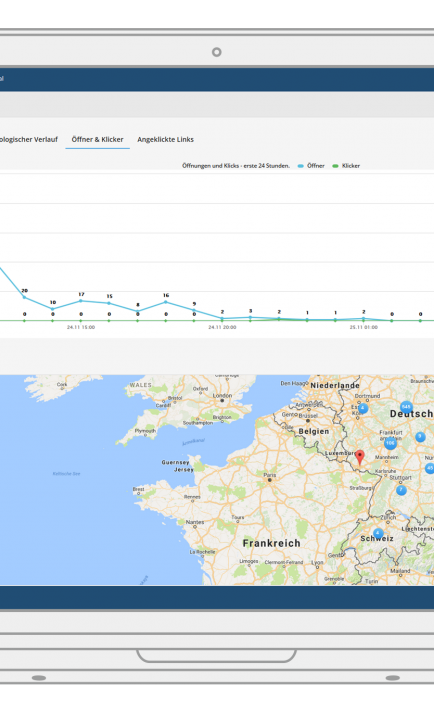Click the 'WALES' label on the map

tap(141, 385)
